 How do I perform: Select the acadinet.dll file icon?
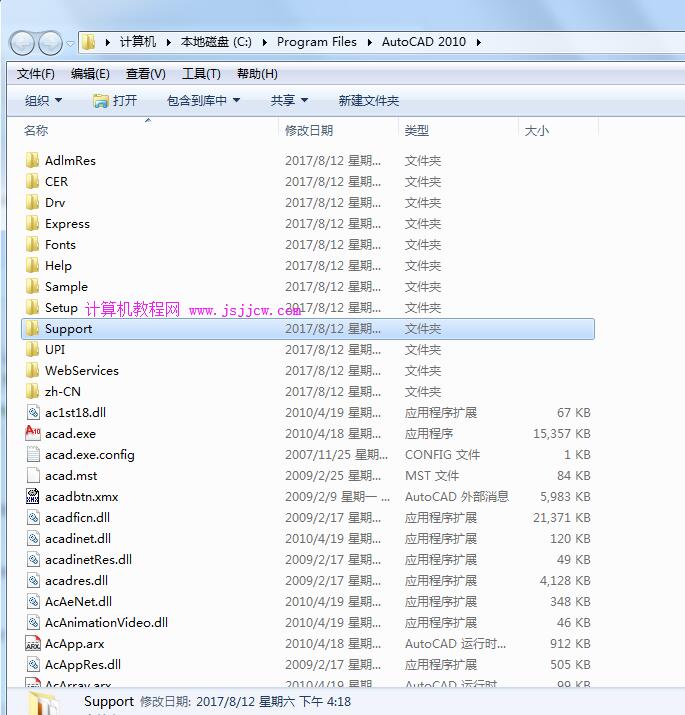coord(33,539)
